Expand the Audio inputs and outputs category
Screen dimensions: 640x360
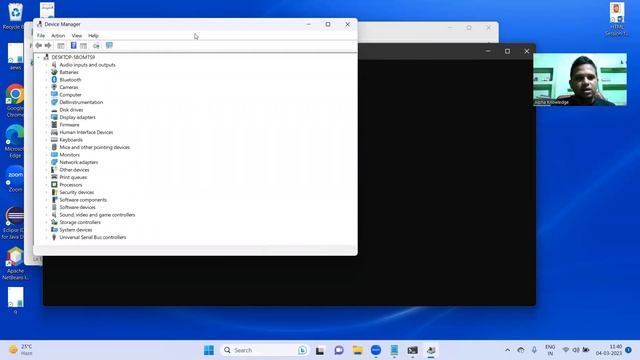click(x=47, y=65)
